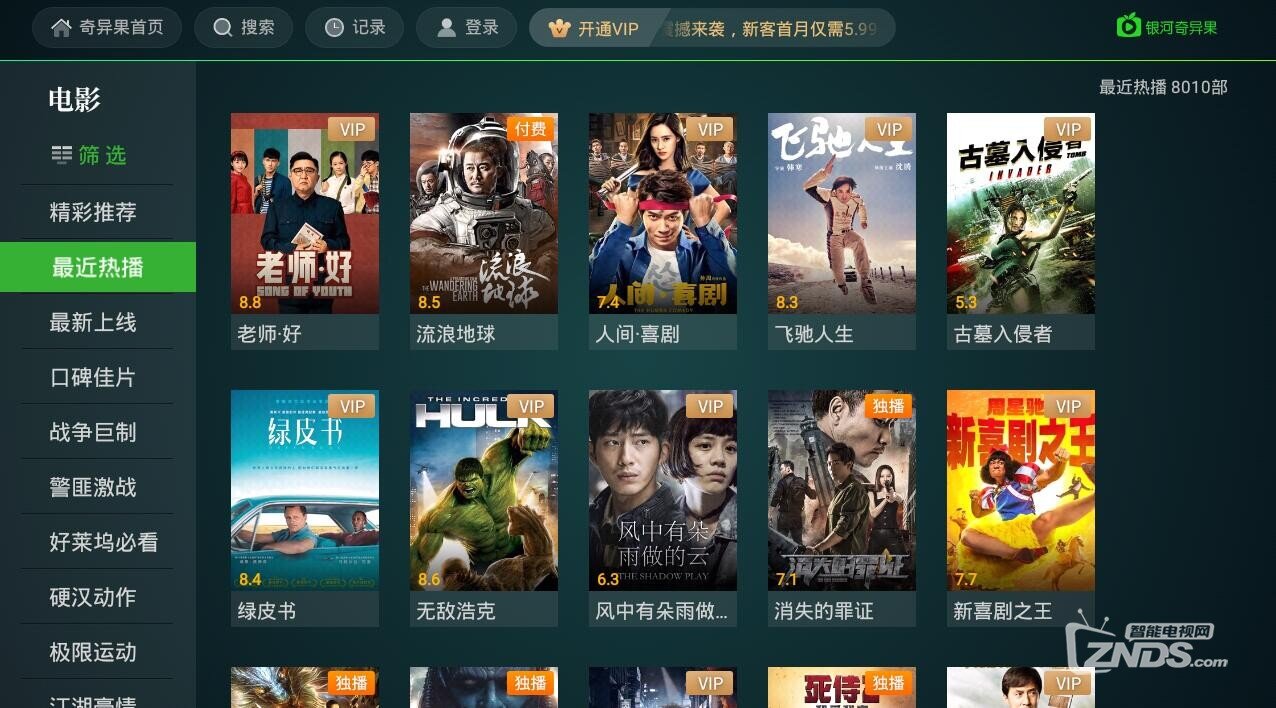Viewport: 1276px width, 708px height.
Task: Choose 好莱坞必看 from sidebar
Action: tap(104, 542)
